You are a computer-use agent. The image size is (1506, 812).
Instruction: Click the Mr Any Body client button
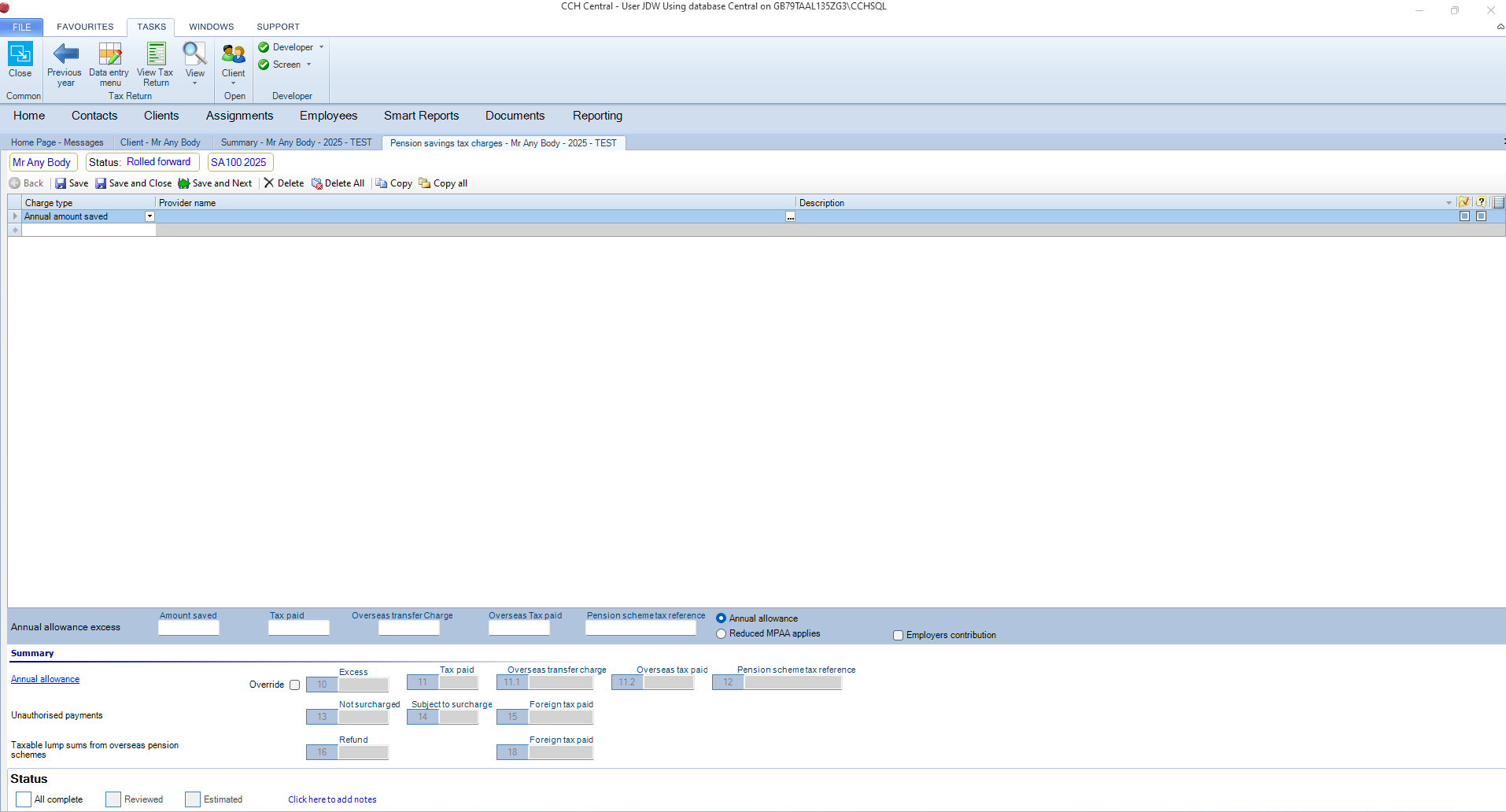pos(42,162)
